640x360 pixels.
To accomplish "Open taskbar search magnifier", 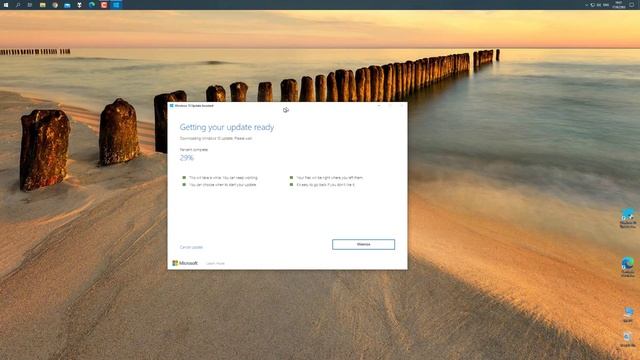I will click(x=18, y=5).
